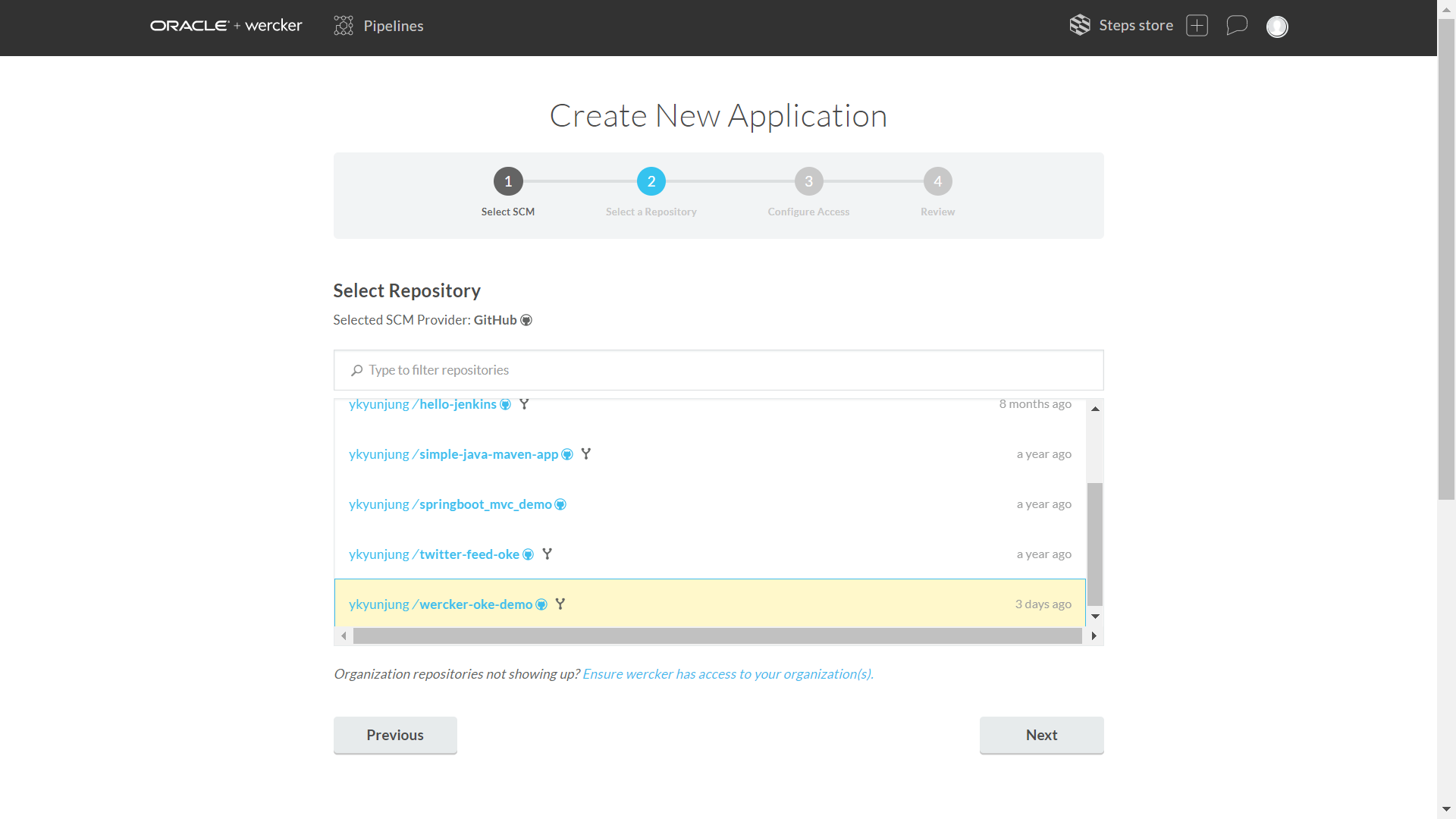1456x819 pixels.
Task: Click the Next button
Action: [x=1040, y=735]
